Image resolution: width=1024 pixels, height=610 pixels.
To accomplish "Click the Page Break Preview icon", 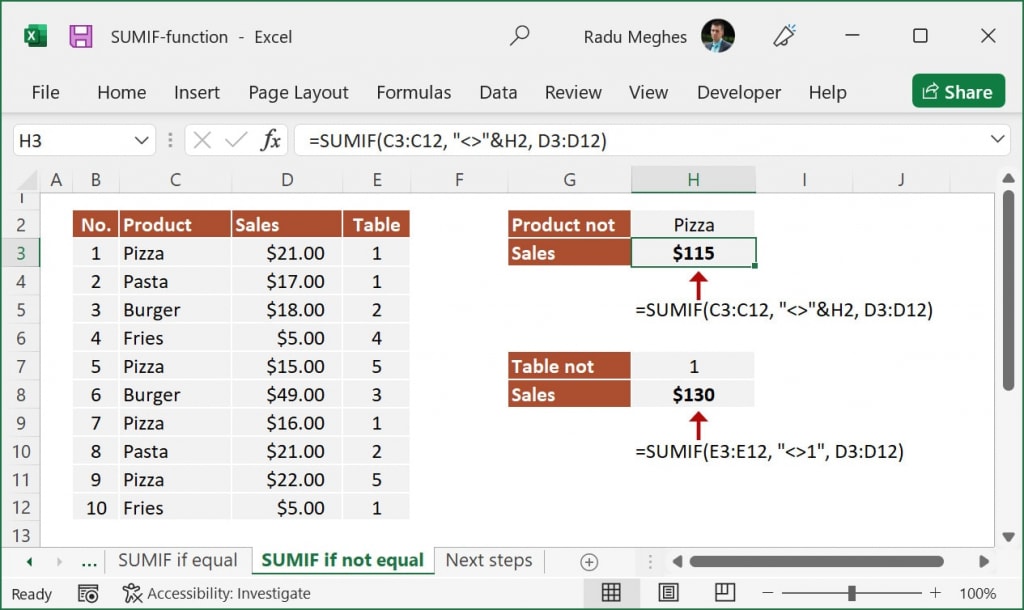I will (724, 592).
